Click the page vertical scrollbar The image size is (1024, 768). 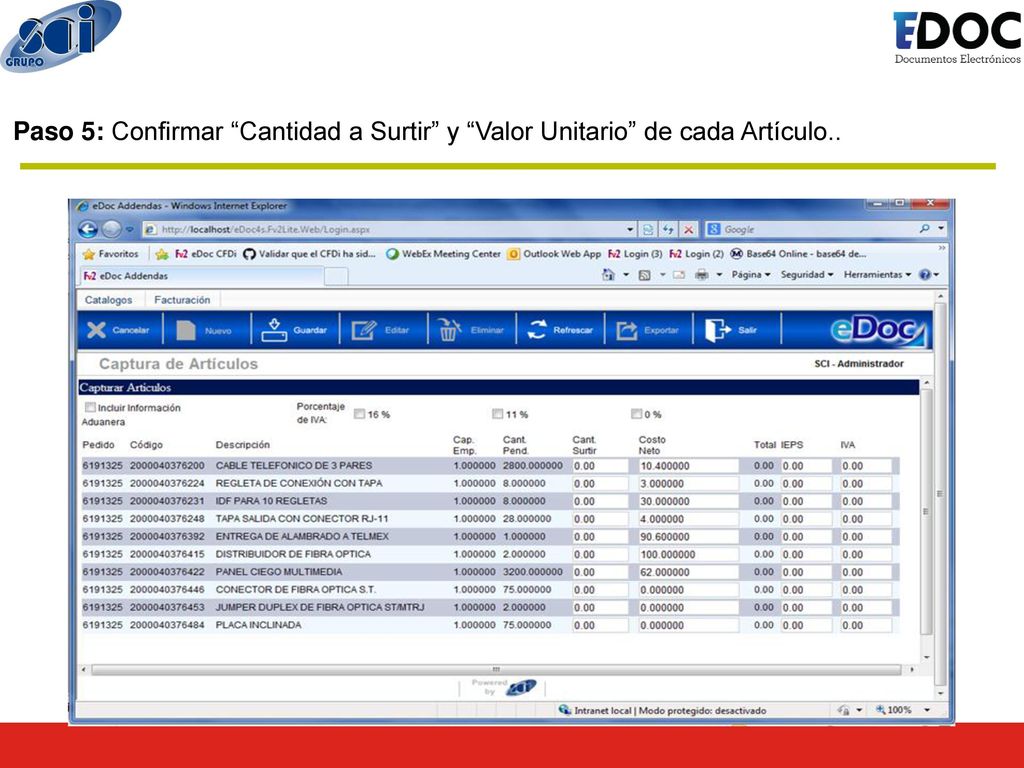[940, 494]
